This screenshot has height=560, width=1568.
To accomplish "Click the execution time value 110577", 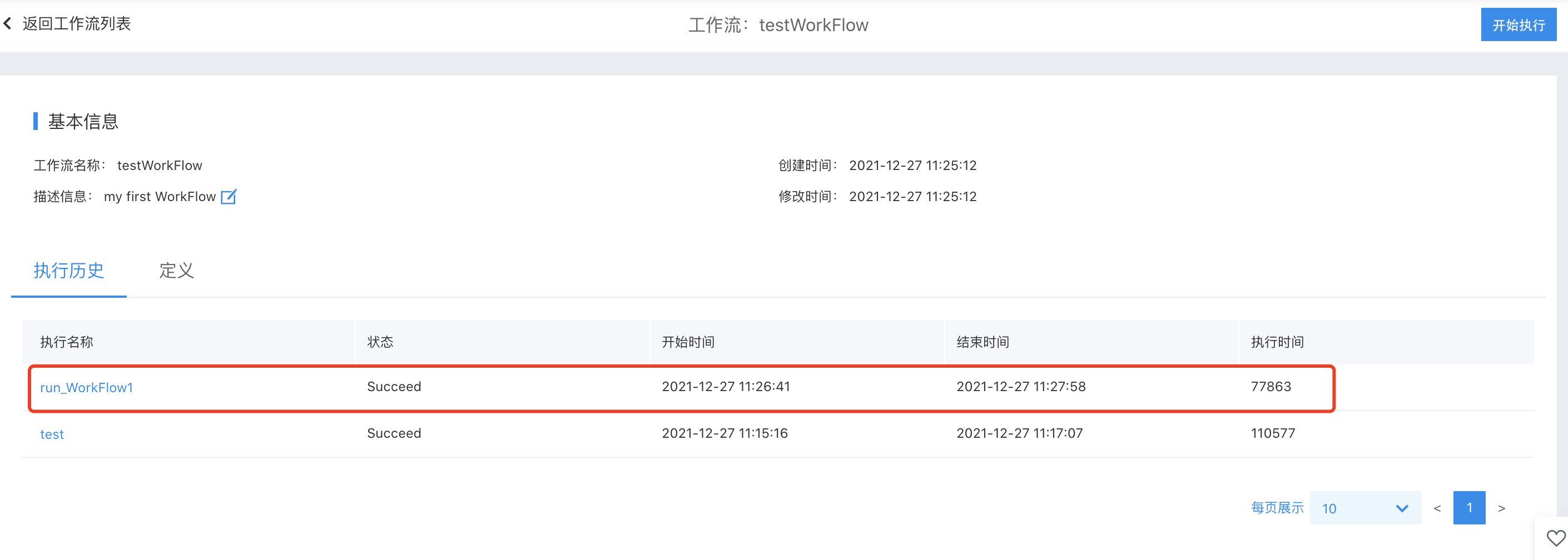I will click(x=1273, y=433).
